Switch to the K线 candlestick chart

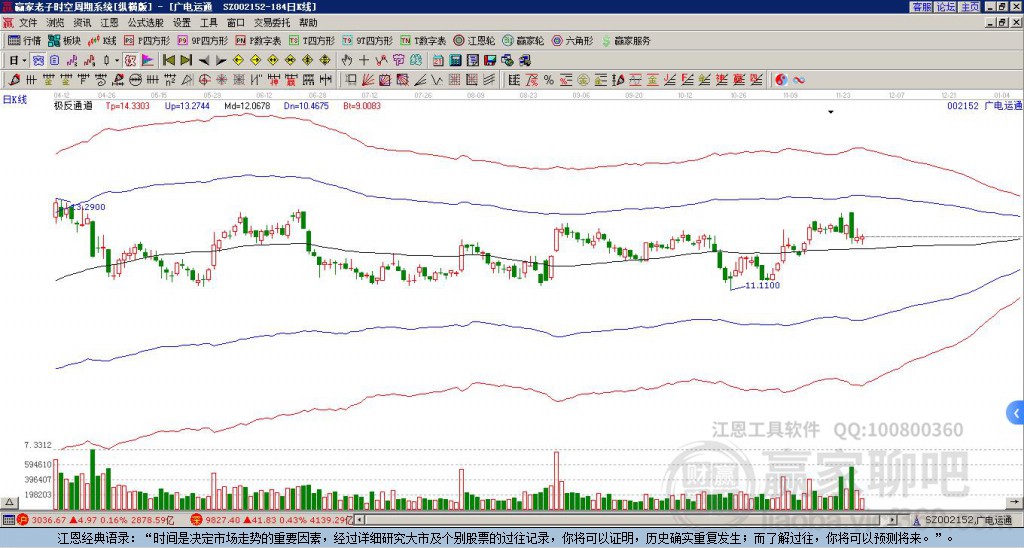pos(102,40)
